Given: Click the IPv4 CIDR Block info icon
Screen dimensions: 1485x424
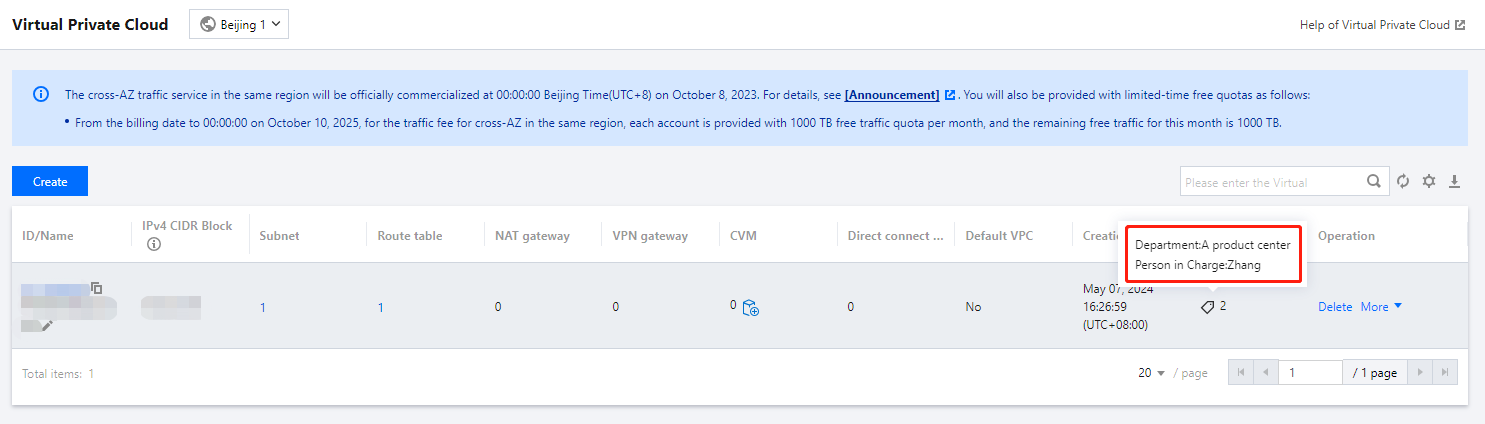Looking at the screenshot, I should [154, 244].
